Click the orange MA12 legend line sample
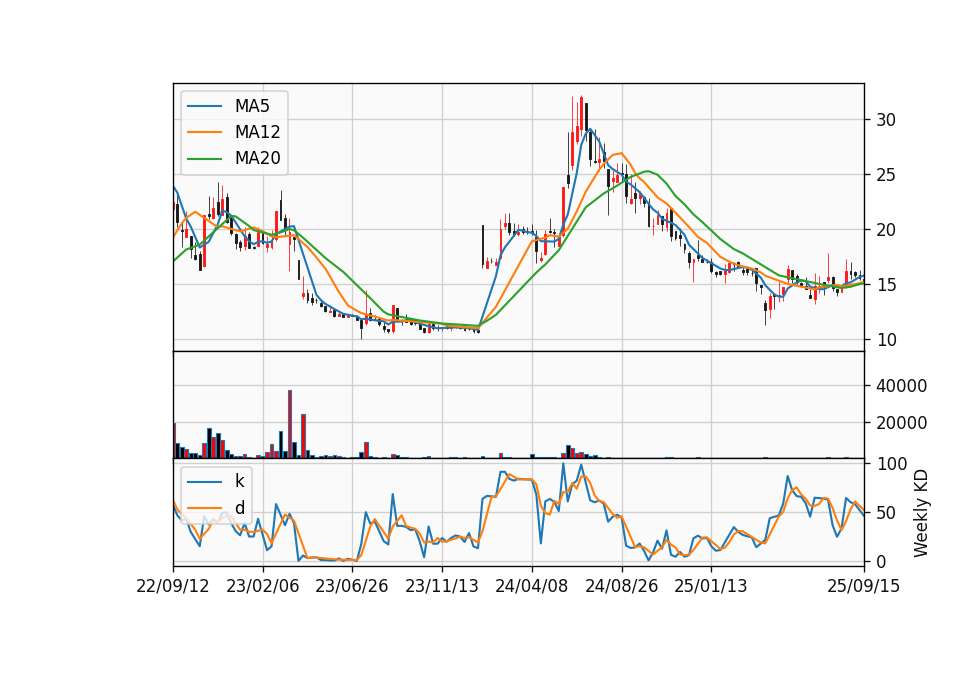The width and height of the screenshot is (960, 690). click(204, 132)
